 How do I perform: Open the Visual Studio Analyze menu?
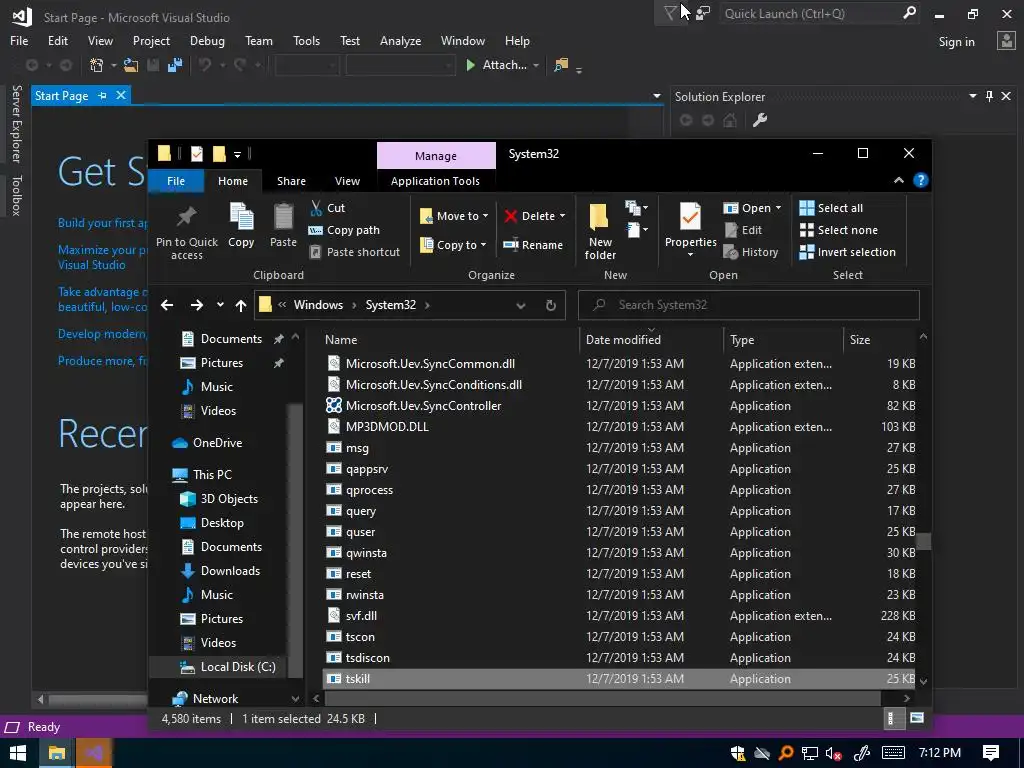coord(400,40)
